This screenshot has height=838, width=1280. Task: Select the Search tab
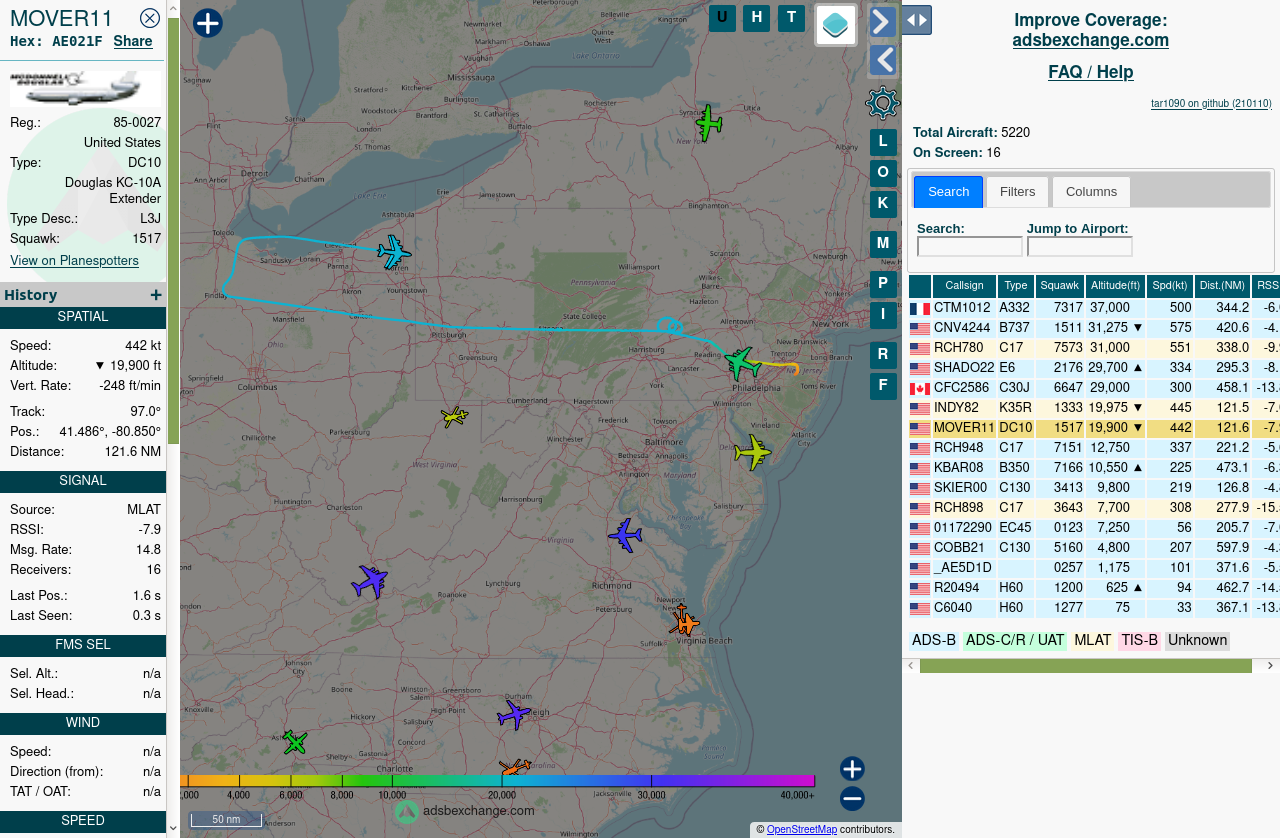(948, 192)
